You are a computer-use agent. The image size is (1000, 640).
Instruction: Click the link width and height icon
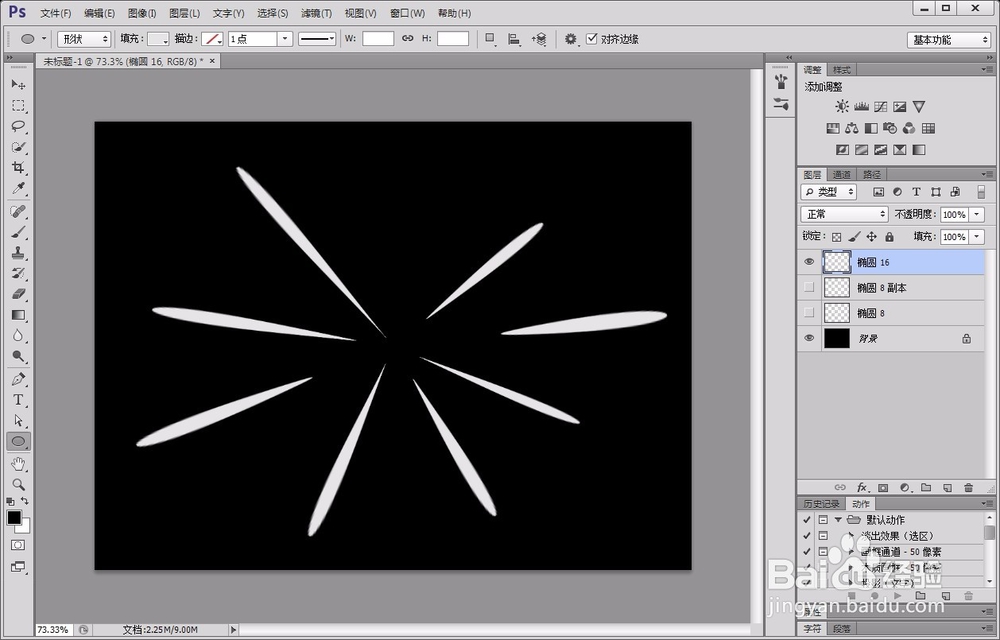point(408,39)
